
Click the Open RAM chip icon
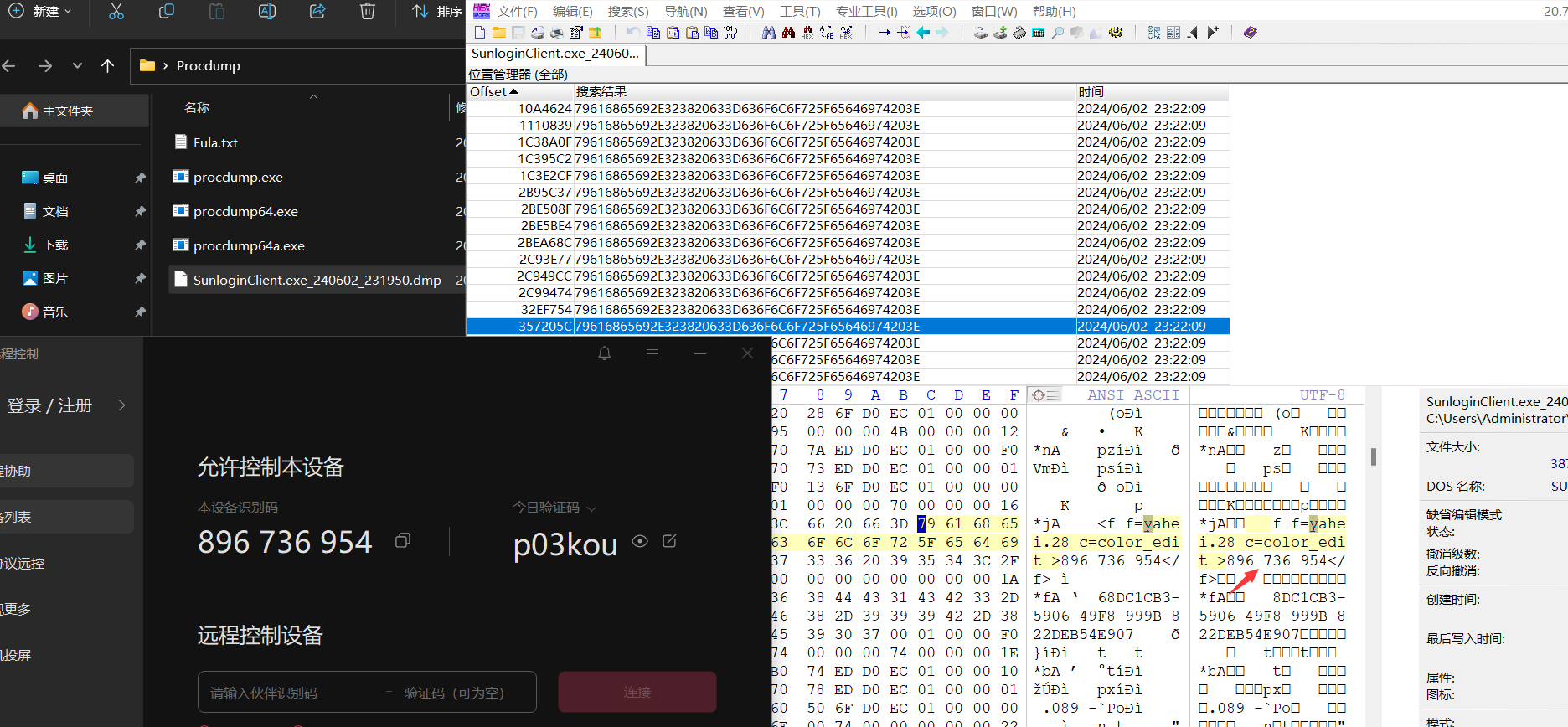(x=1019, y=32)
